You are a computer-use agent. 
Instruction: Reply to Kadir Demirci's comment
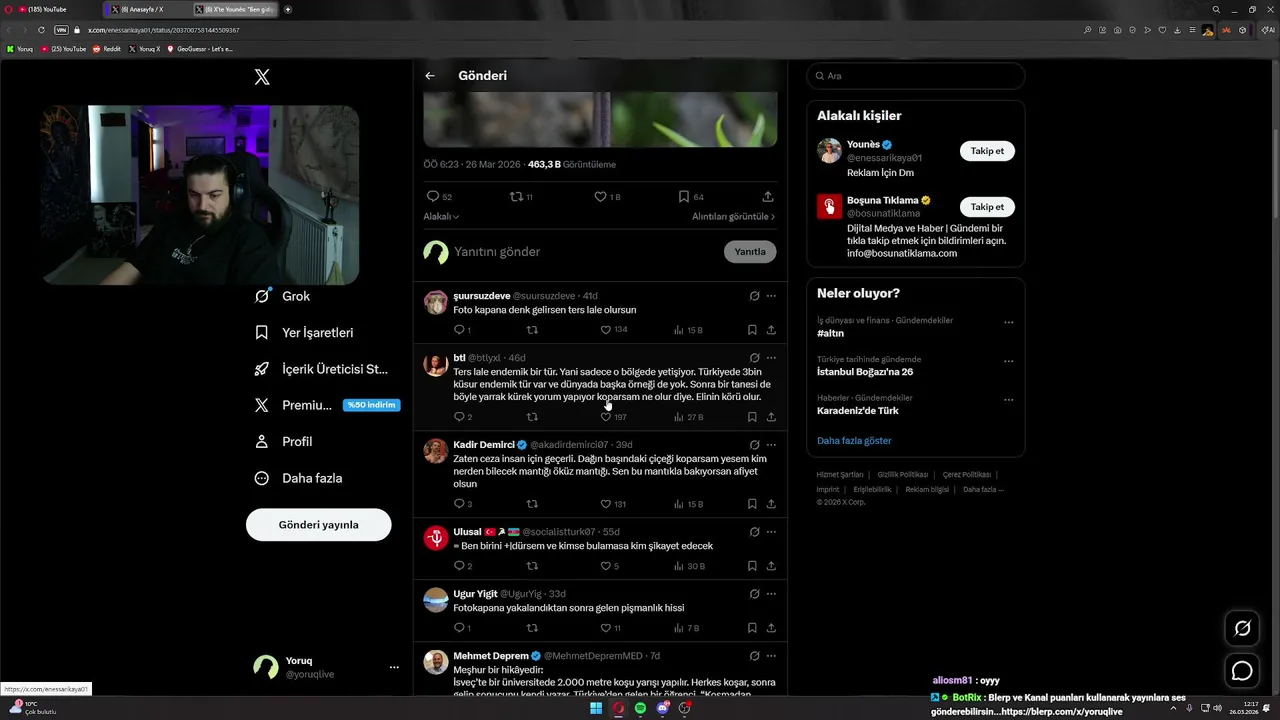point(463,504)
